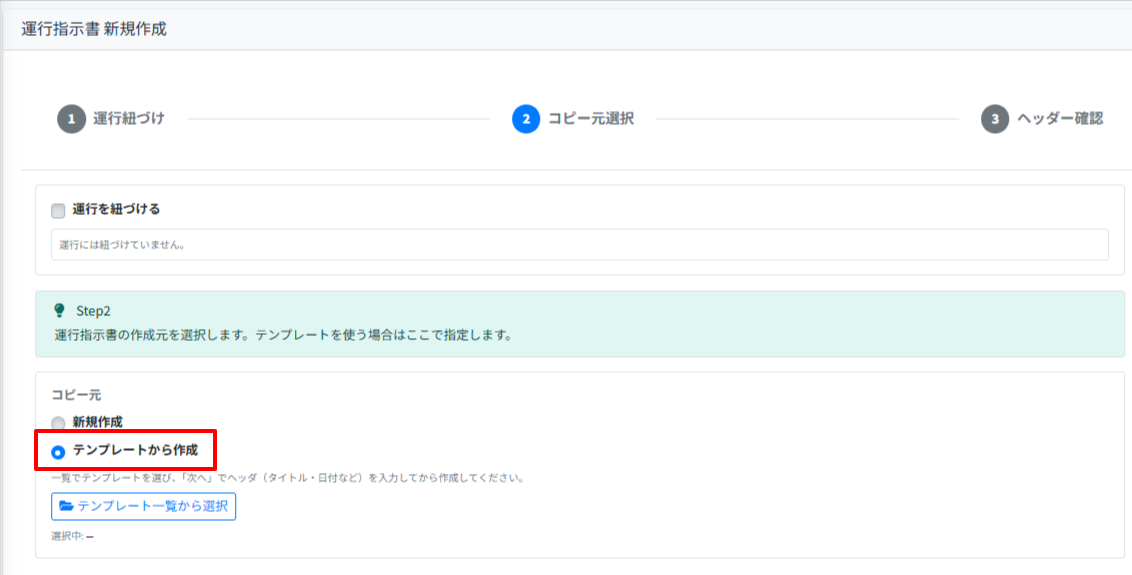
Task: Click the 新規作成 radio label text
Action: pos(97,422)
